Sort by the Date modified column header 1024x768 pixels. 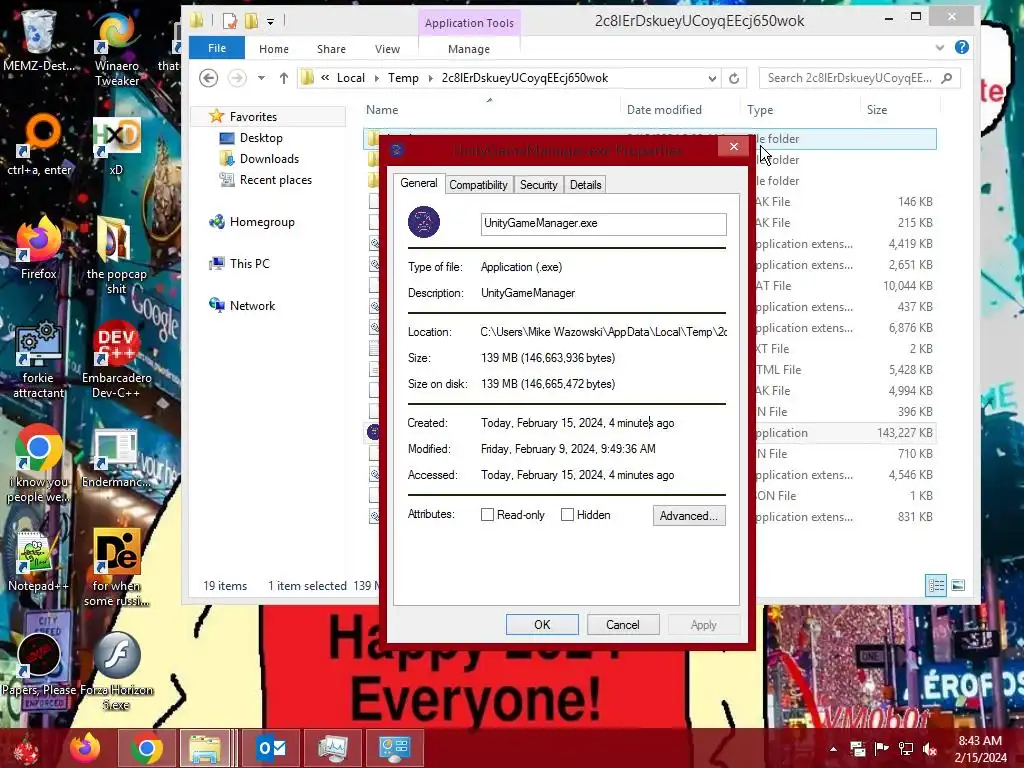(x=664, y=110)
